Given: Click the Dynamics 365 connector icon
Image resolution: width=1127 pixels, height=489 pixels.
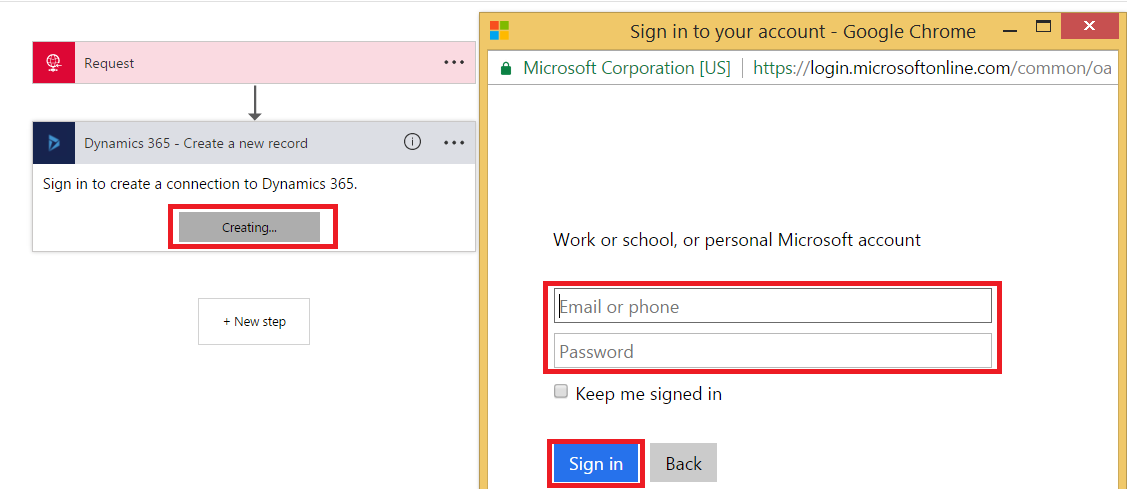Looking at the screenshot, I should coord(54,142).
